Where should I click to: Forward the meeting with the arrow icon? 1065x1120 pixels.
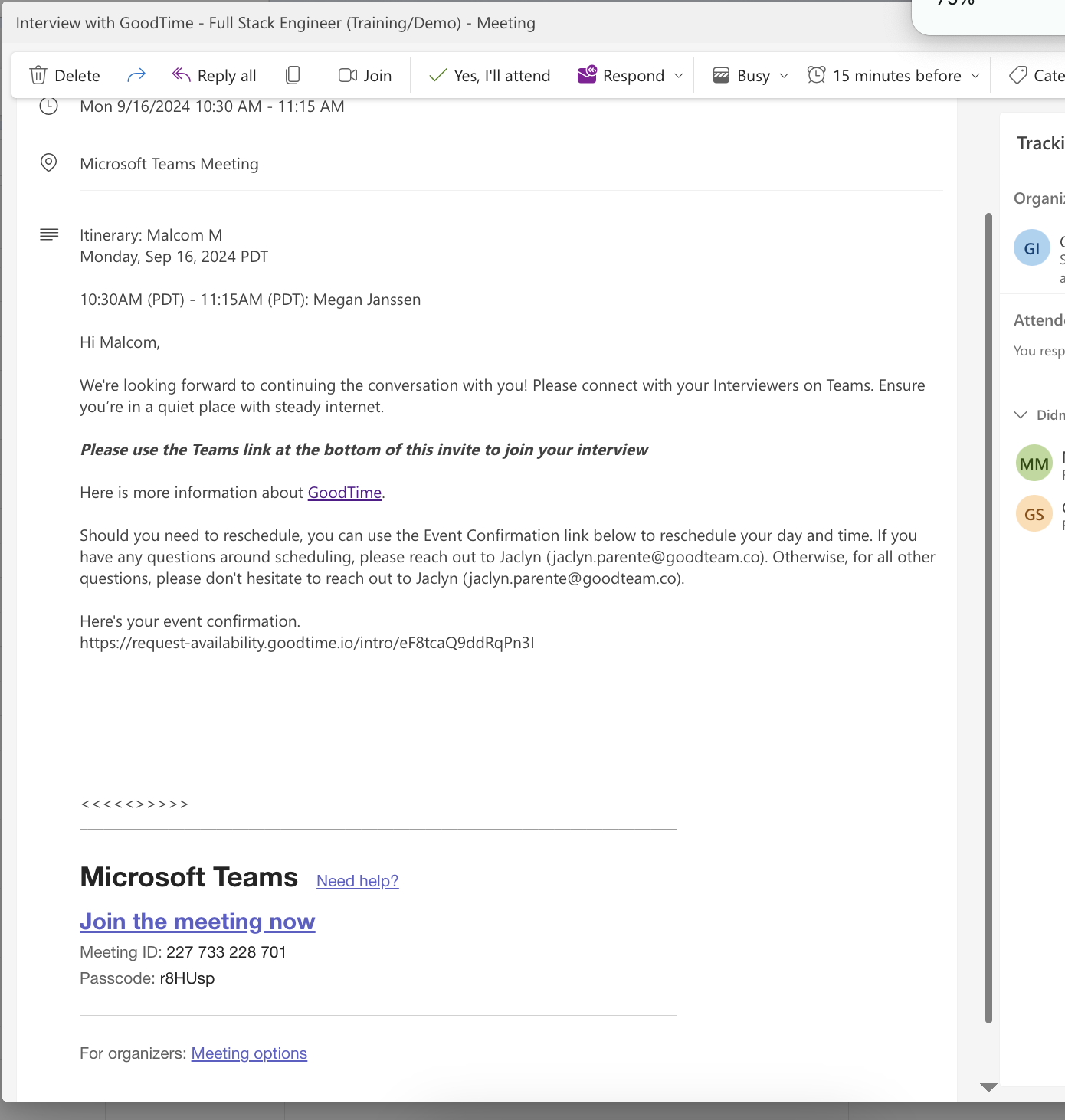pos(136,75)
